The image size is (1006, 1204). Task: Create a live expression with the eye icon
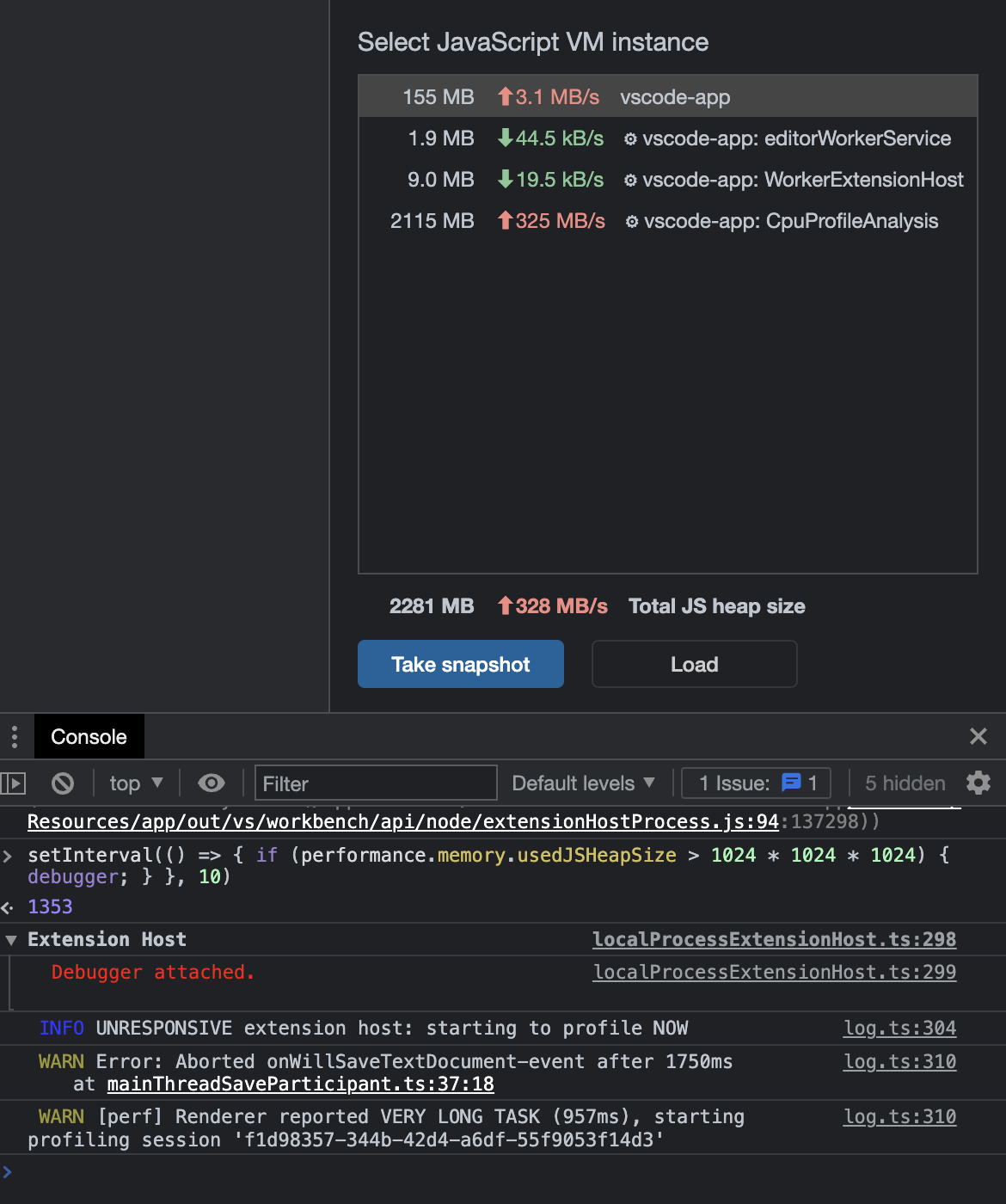click(x=211, y=783)
